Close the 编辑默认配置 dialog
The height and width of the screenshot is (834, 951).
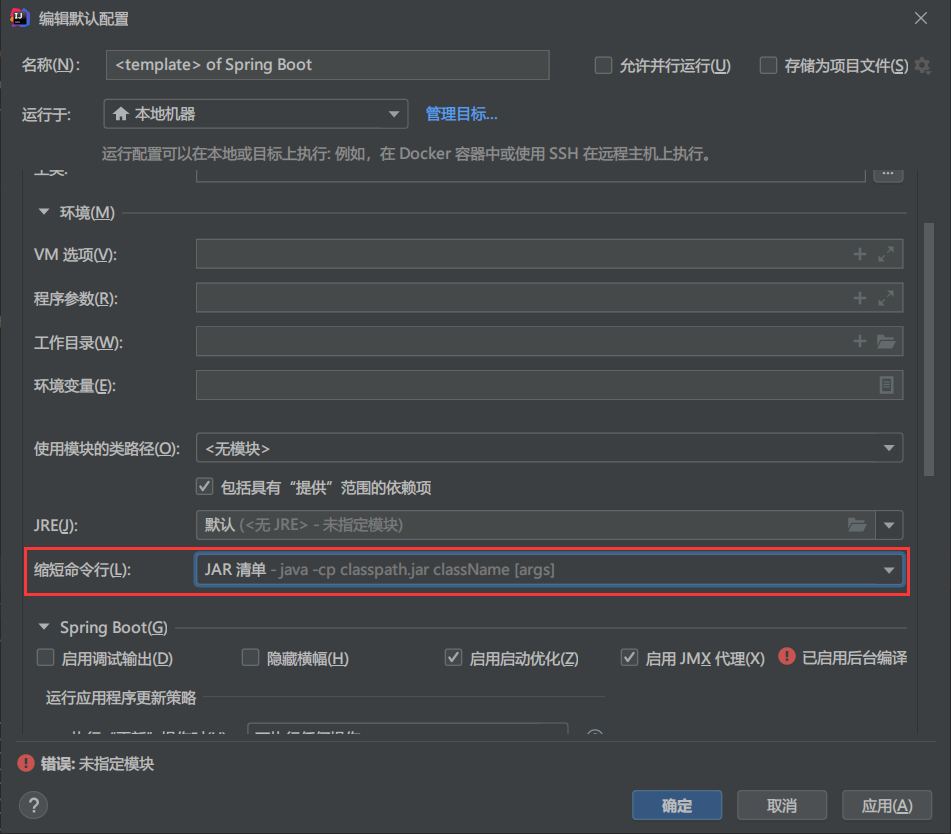921,18
